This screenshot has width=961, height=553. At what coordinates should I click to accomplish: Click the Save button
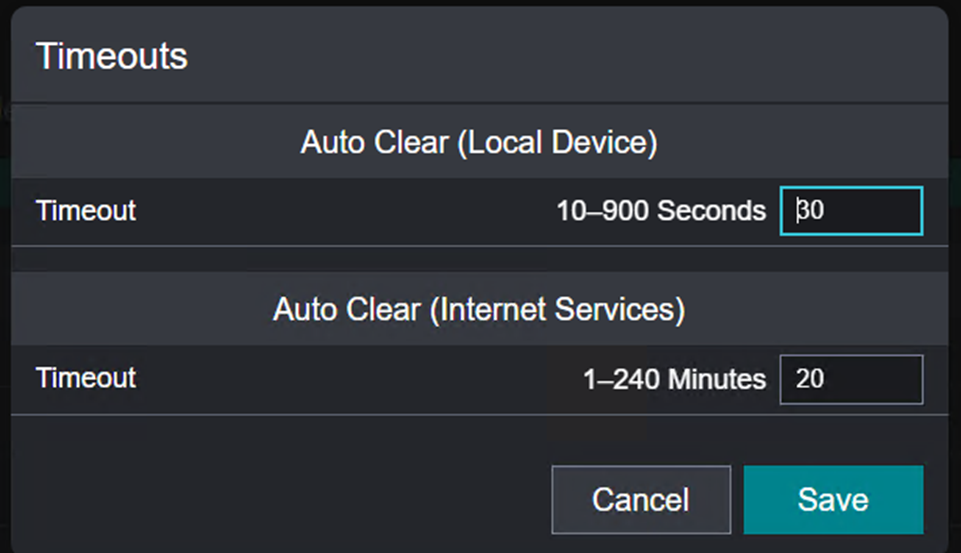(x=833, y=499)
